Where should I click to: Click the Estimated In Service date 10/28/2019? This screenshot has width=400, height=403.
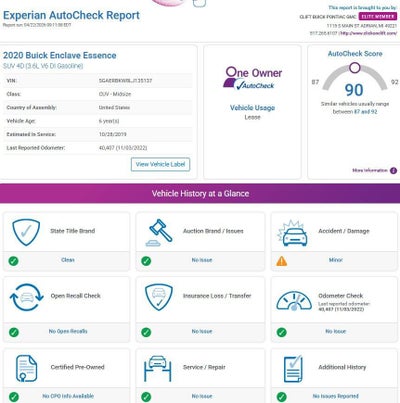(113, 134)
